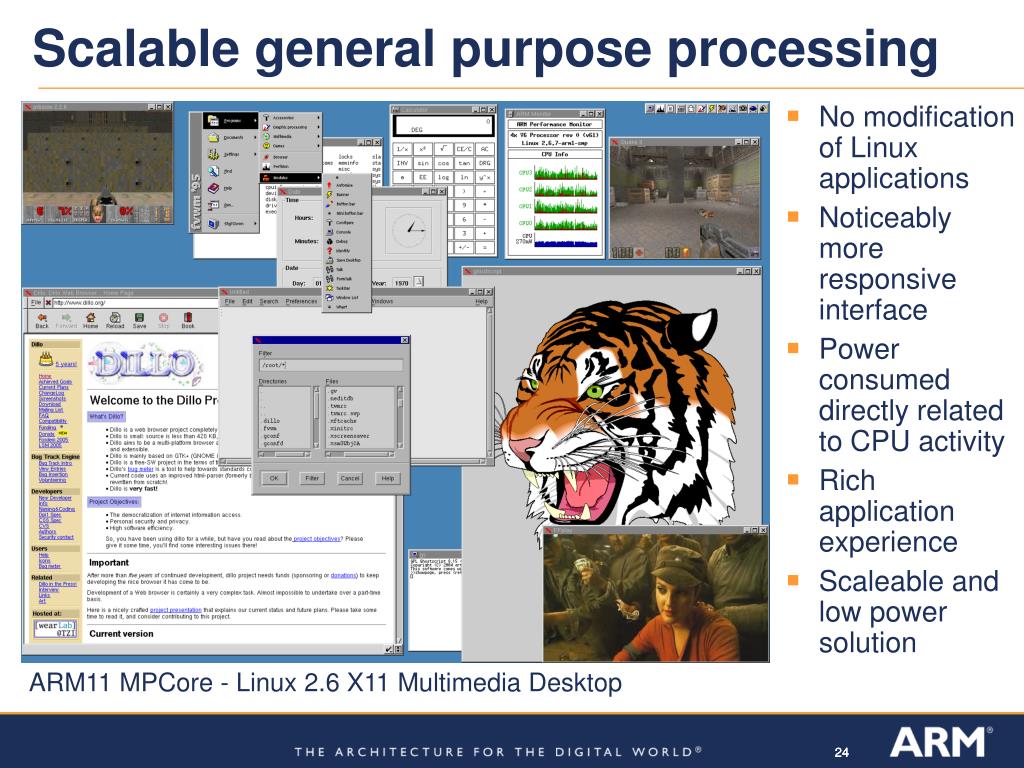This screenshot has width=1024, height=768.
Task: Open the Help menu in the text editor
Action: 481,302
